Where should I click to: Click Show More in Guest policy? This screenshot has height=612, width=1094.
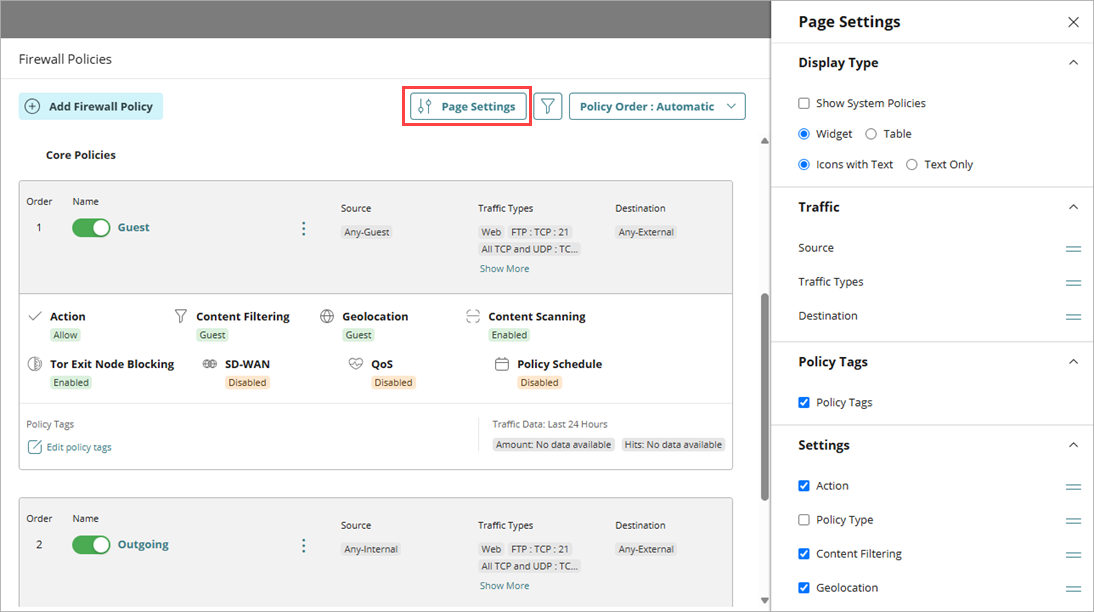pos(504,269)
